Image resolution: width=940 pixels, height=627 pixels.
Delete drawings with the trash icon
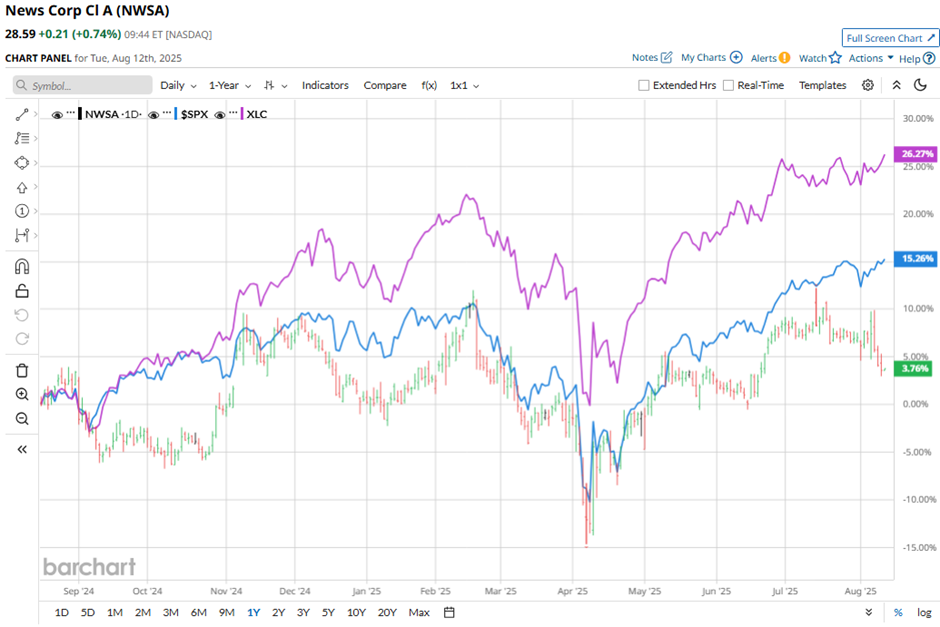pyautogui.click(x=22, y=370)
